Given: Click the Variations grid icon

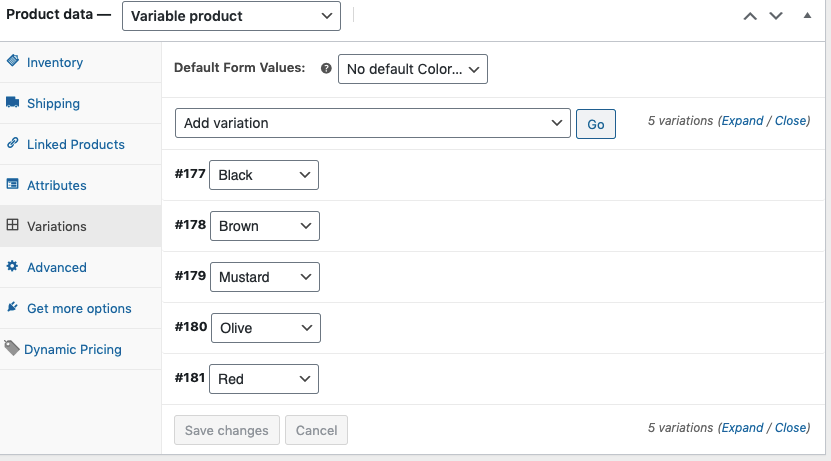Looking at the screenshot, I should pos(13,225).
